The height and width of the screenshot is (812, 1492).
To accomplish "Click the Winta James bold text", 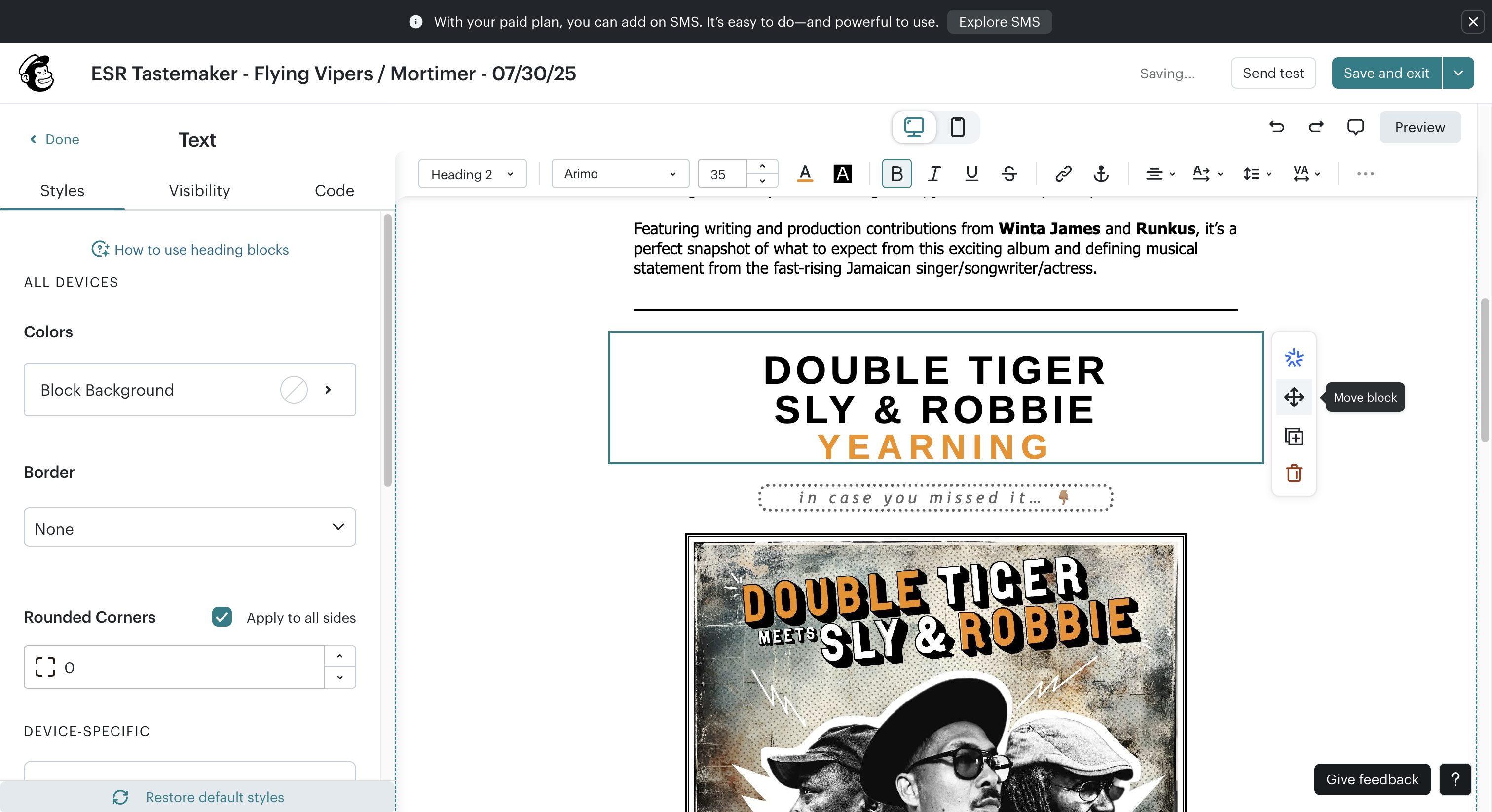I will coord(1049,229).
